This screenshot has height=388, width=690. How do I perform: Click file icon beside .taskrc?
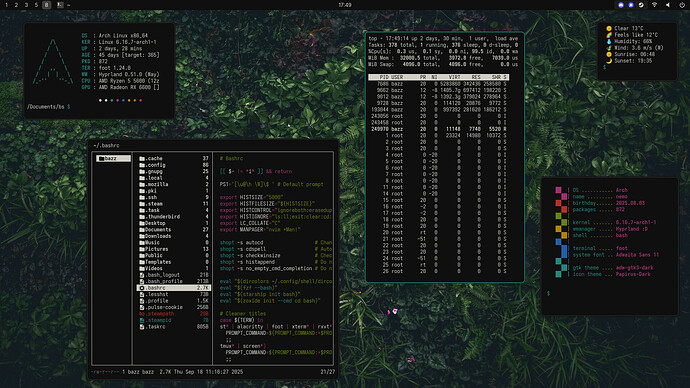pyautogui.click(x=142, y=327)
